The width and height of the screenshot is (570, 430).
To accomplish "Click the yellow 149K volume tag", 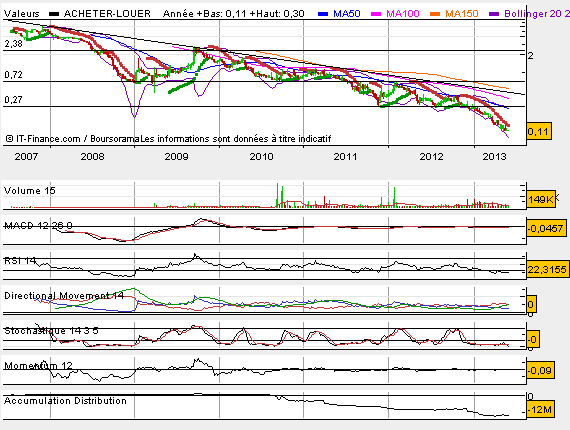I will pyautogui.click(x=541, y=199).
